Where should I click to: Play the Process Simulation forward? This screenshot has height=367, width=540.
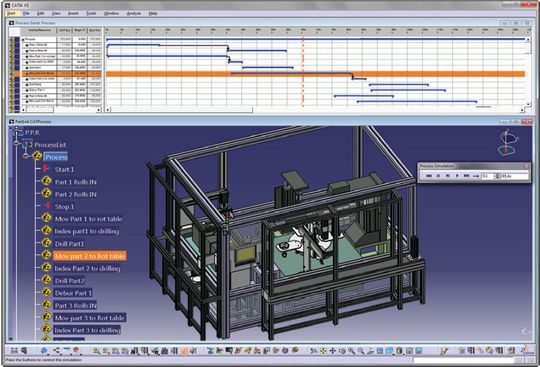pos(457,176)
